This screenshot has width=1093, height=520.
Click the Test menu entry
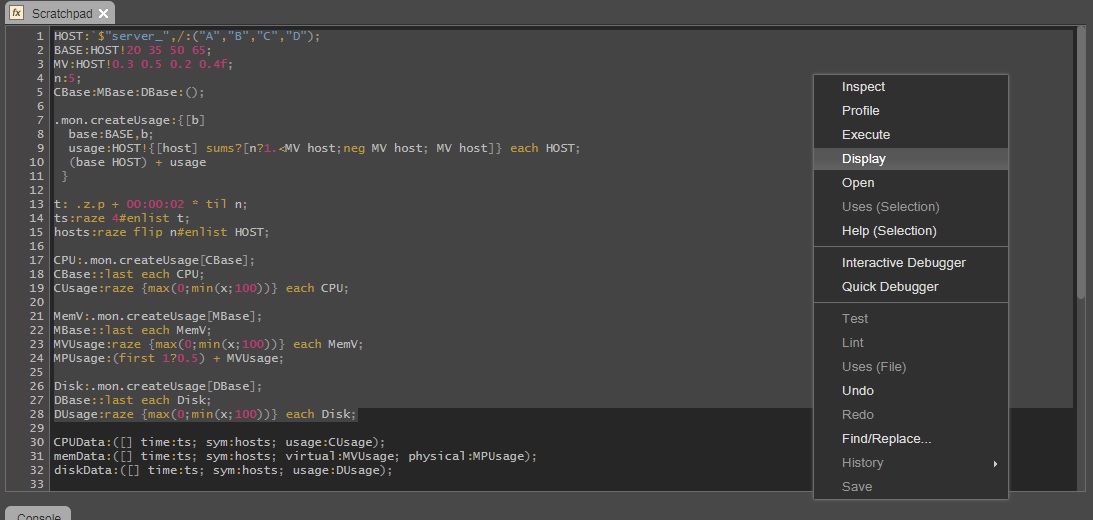pyautogui.click(x=910, y=319)
